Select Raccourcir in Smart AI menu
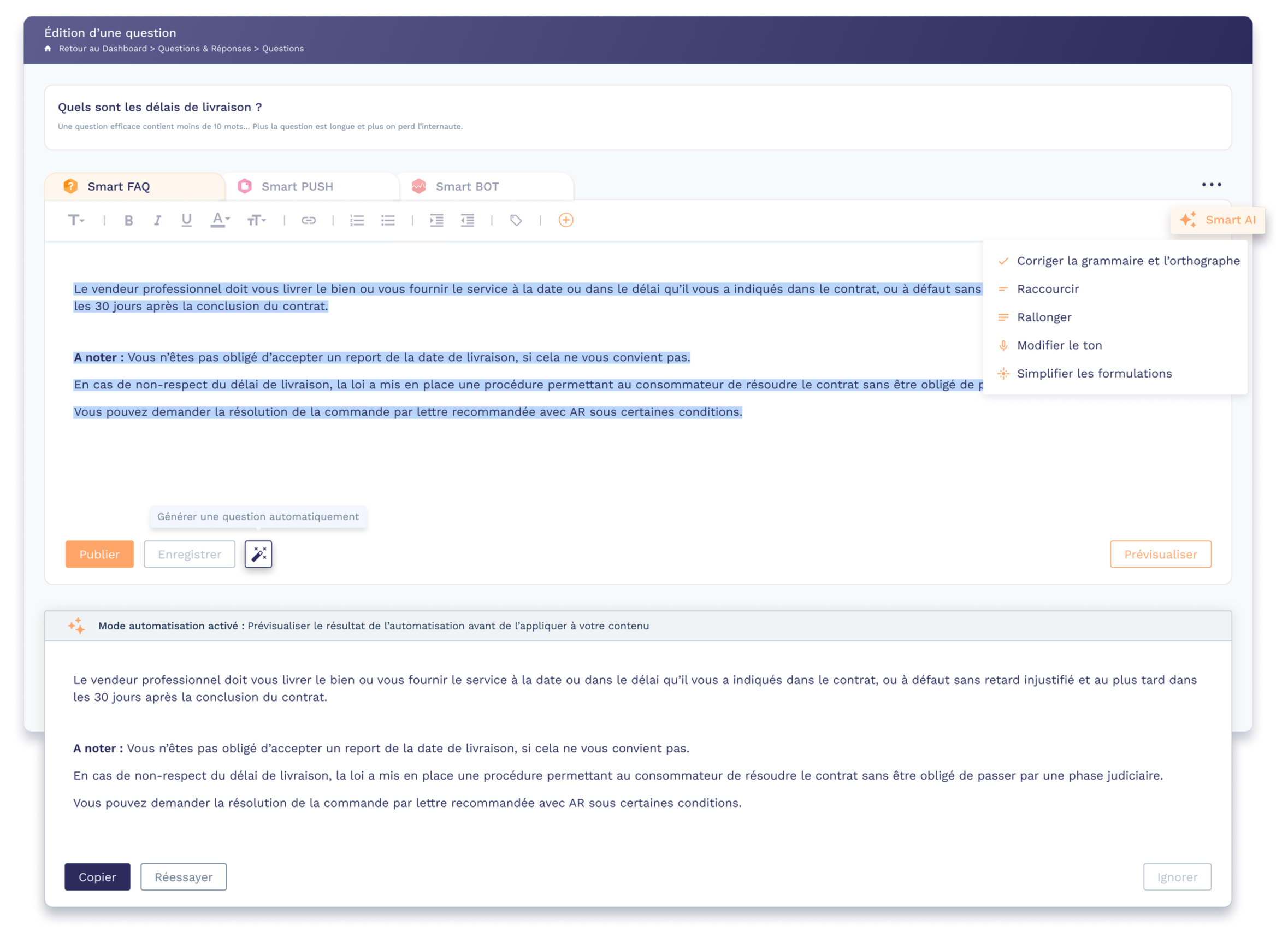Viewport: 1288px width, 937px height. pyautogui.click(x=1048, y=289)
